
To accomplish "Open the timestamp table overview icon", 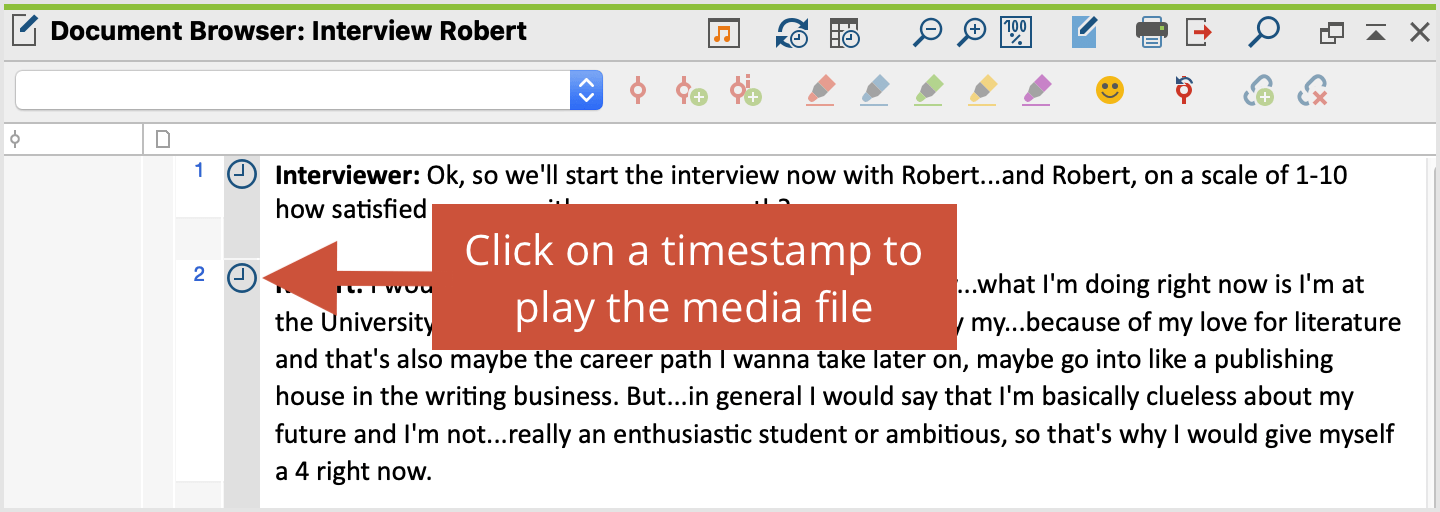I will click(844, 33).
